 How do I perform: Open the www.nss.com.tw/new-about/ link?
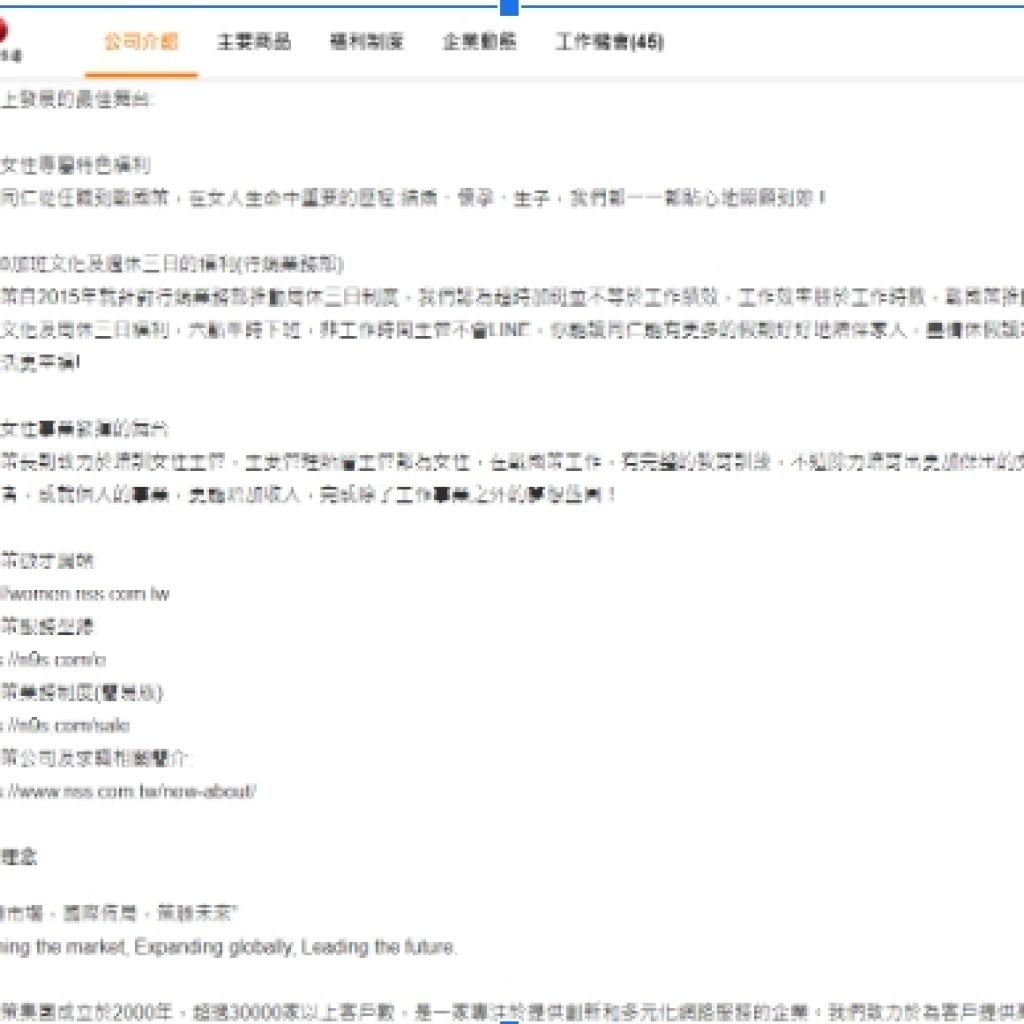click(128, 792)
